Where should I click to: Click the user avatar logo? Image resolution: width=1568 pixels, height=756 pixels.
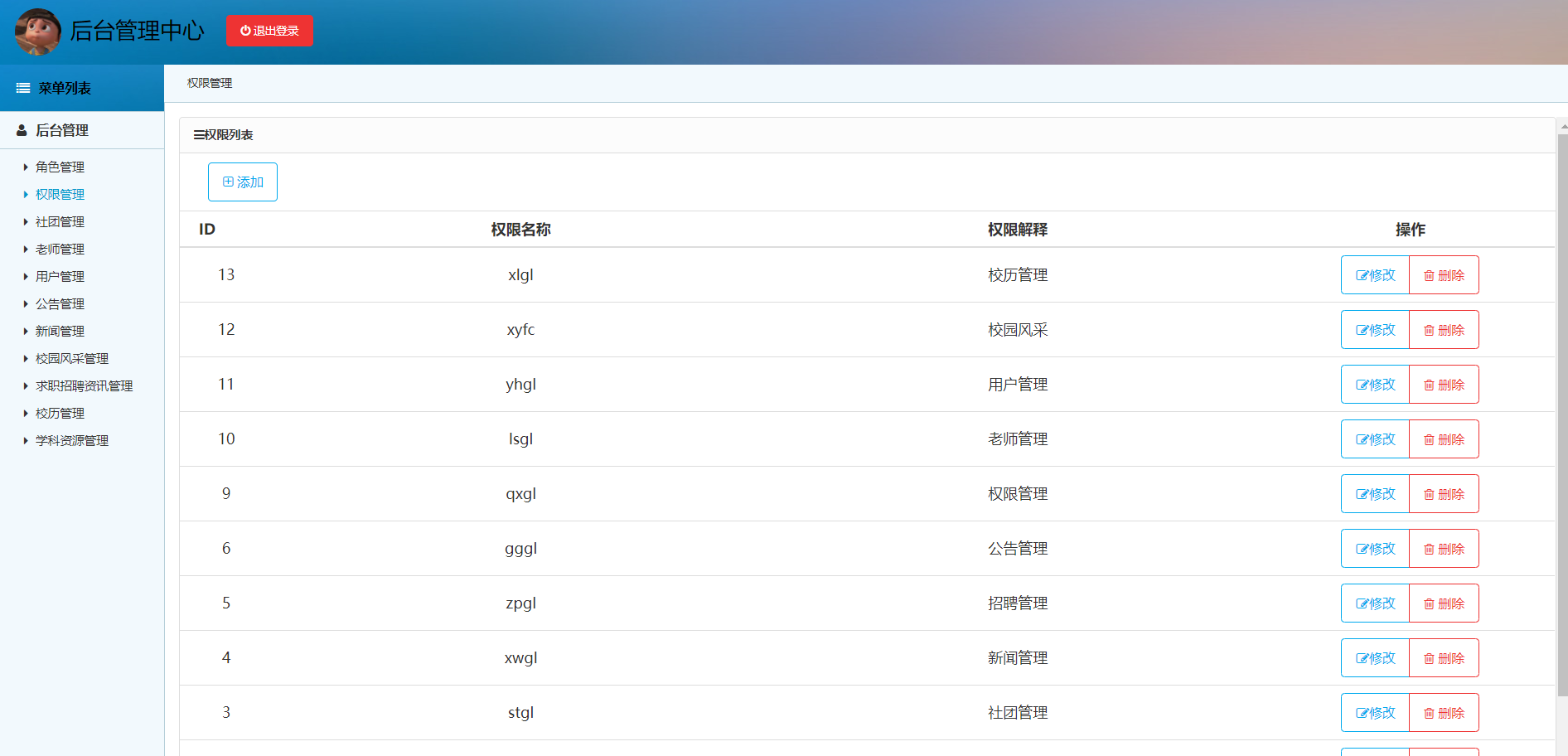click(37, 31)
